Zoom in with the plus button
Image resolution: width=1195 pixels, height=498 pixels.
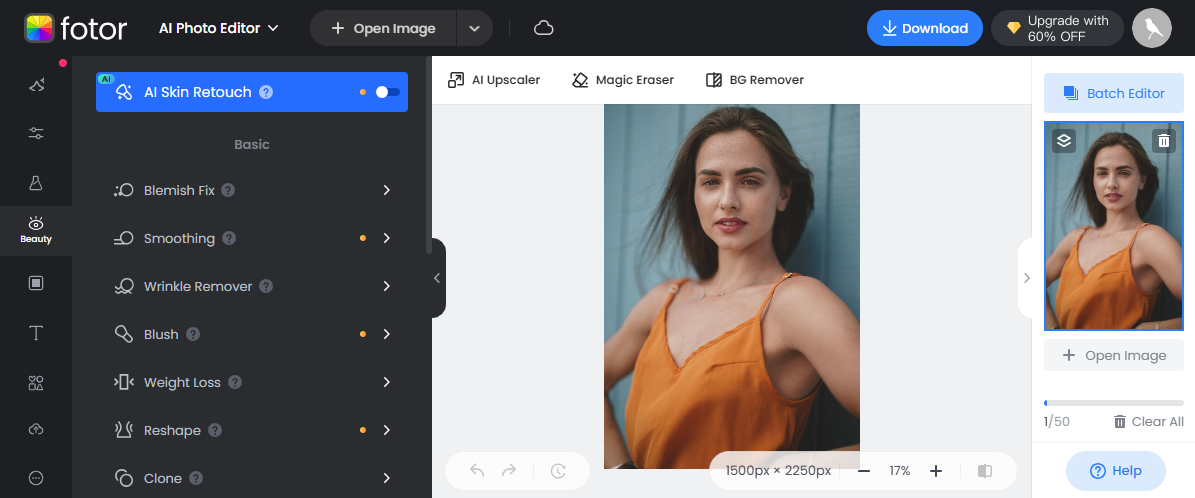coord(936,471)
